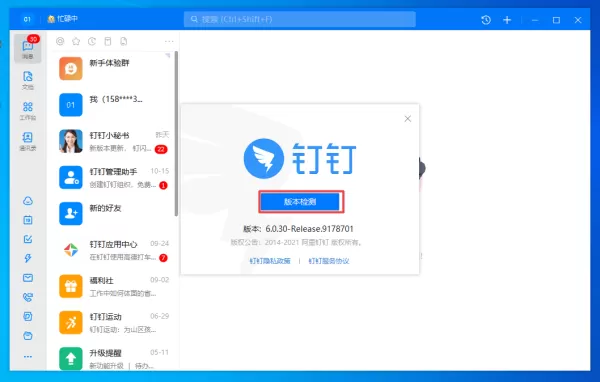Click the conversation list scrollbar
The image size is (600, 382).
(176, 133)
